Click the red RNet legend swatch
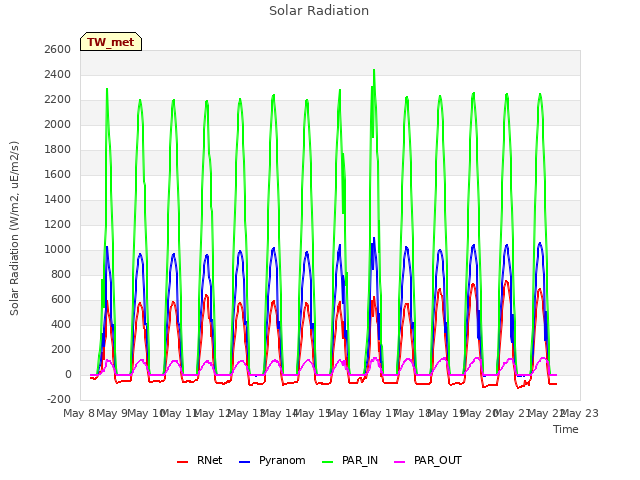This screenshot has width=640, height=480. click(x=182, y=462)
